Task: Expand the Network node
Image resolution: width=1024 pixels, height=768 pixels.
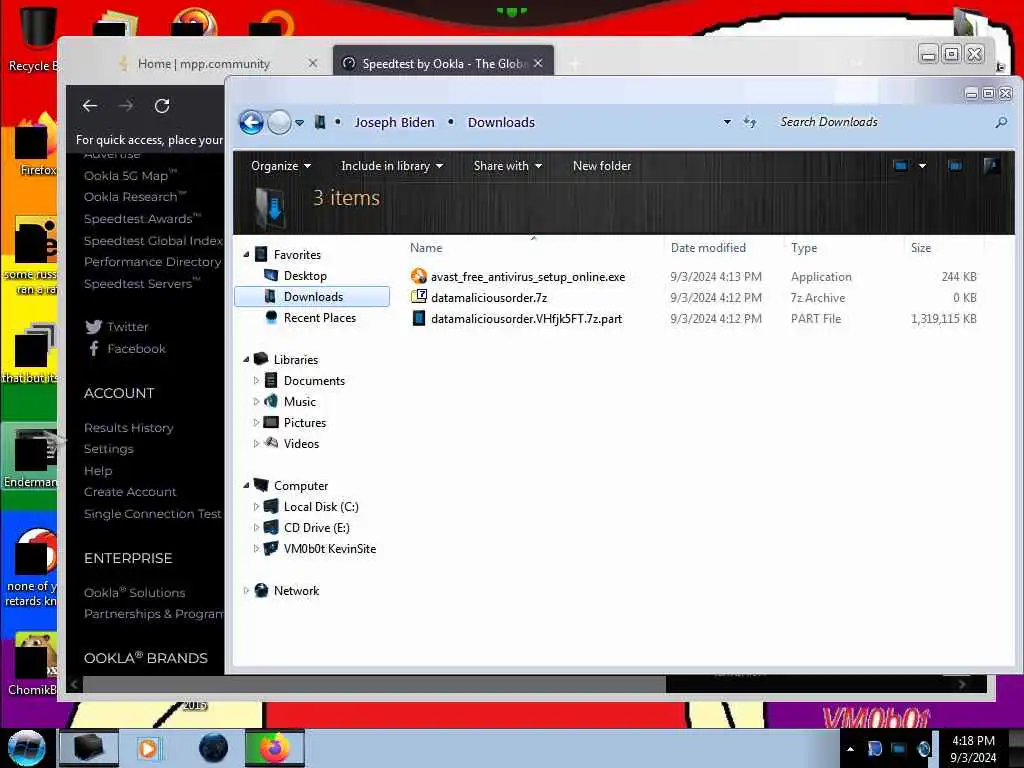Action: [246, 590]
